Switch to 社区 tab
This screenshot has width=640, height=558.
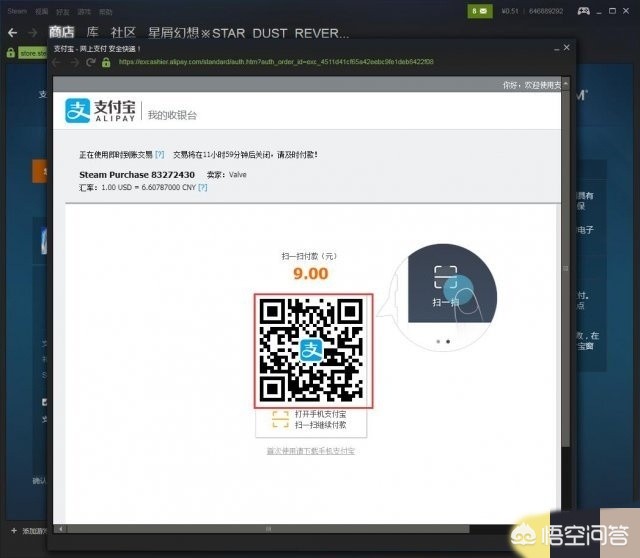pos(123,32)
